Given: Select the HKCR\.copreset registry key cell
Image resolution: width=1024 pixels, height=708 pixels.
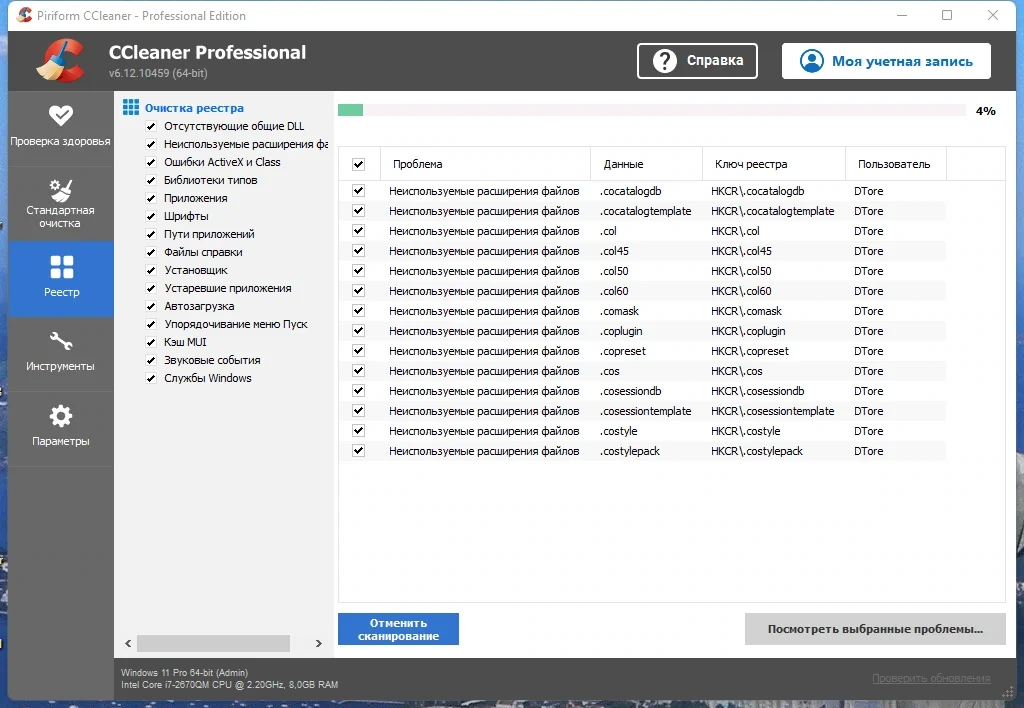Looking at the screenshot, I should coord(750,351).
